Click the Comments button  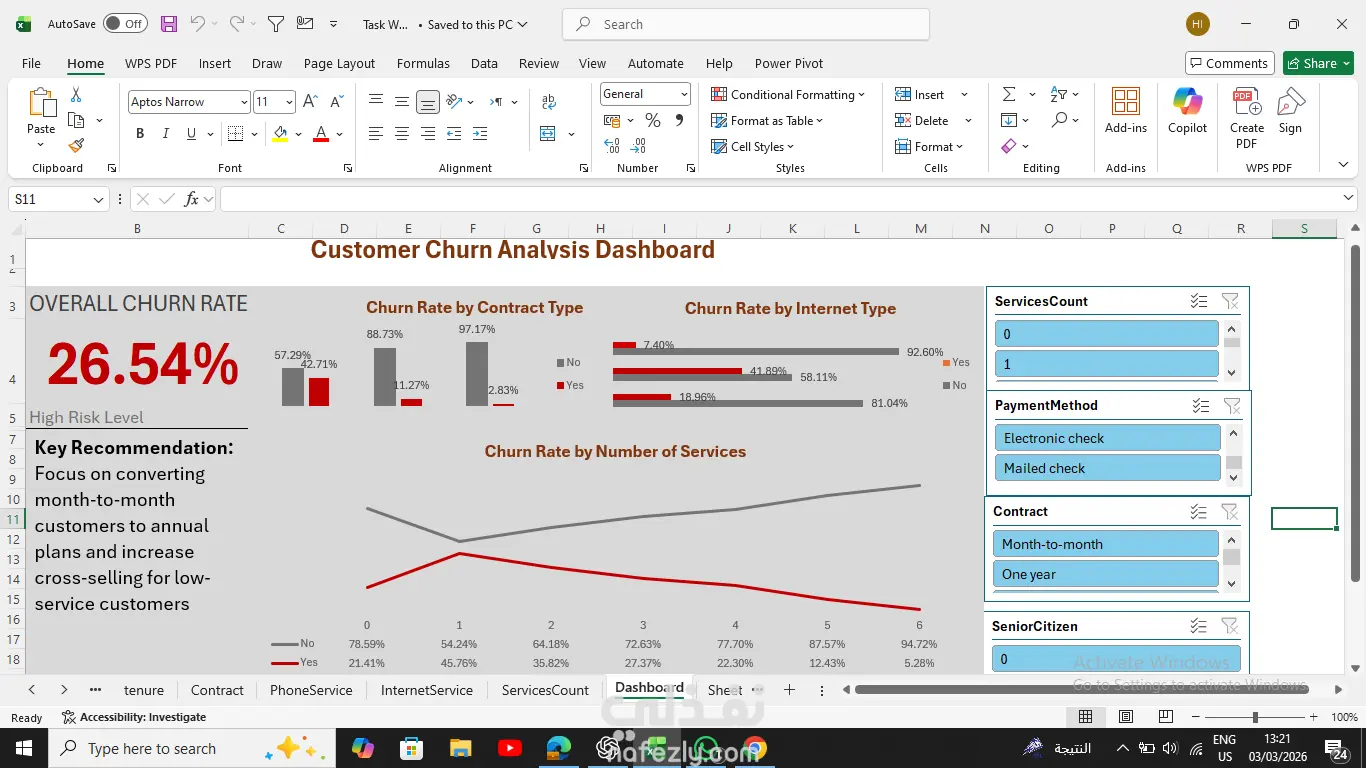point(1229,63)
